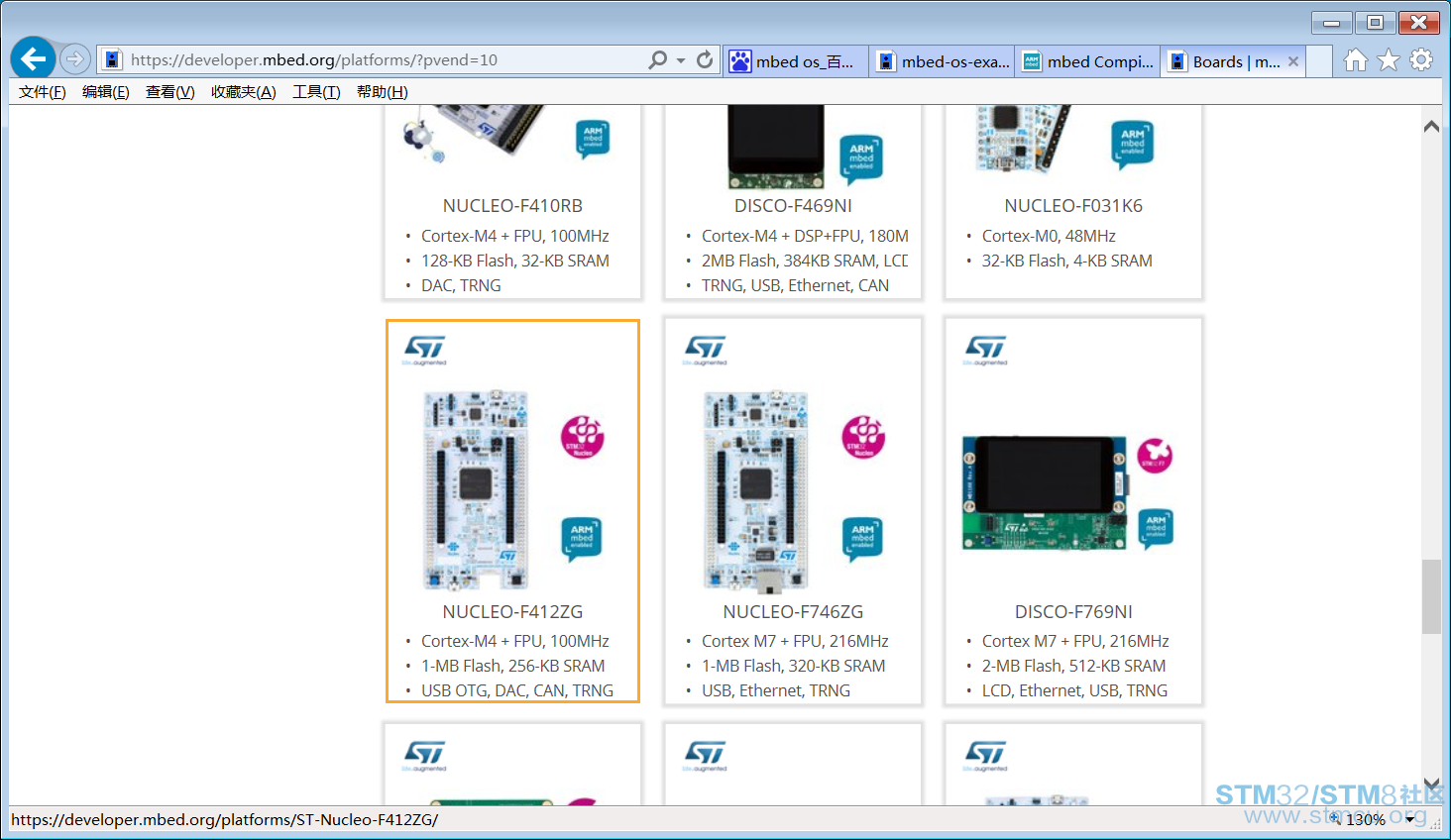Open the favorites star panel
This screenshot has width=1451, height=840.
(x=1389, y=60)
